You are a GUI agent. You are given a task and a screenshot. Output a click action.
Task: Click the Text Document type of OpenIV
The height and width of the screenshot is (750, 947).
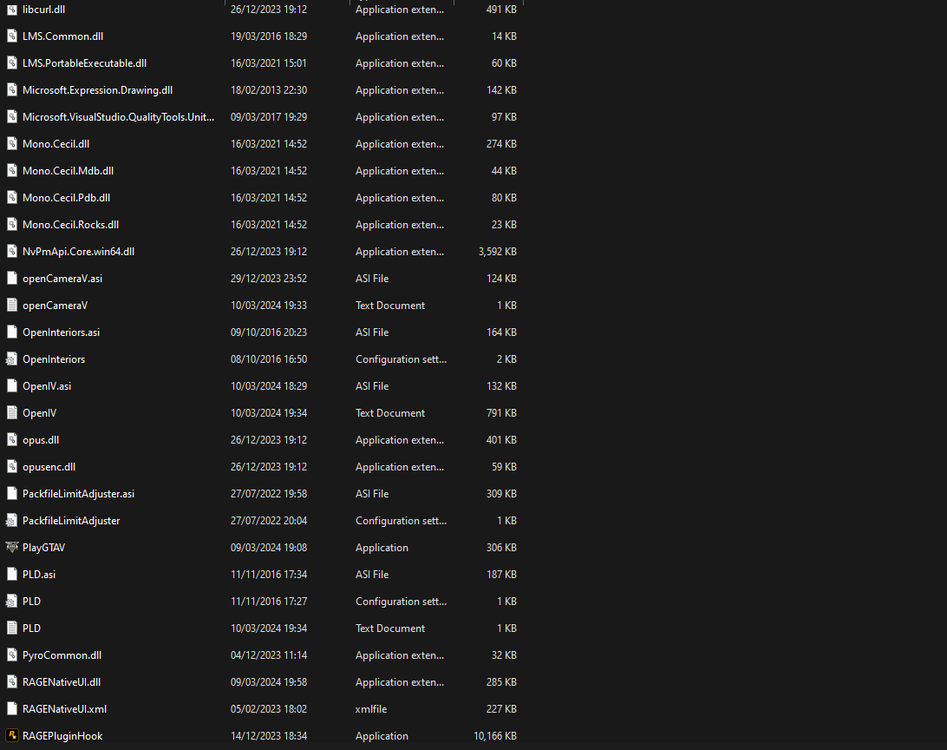point(390,413)
